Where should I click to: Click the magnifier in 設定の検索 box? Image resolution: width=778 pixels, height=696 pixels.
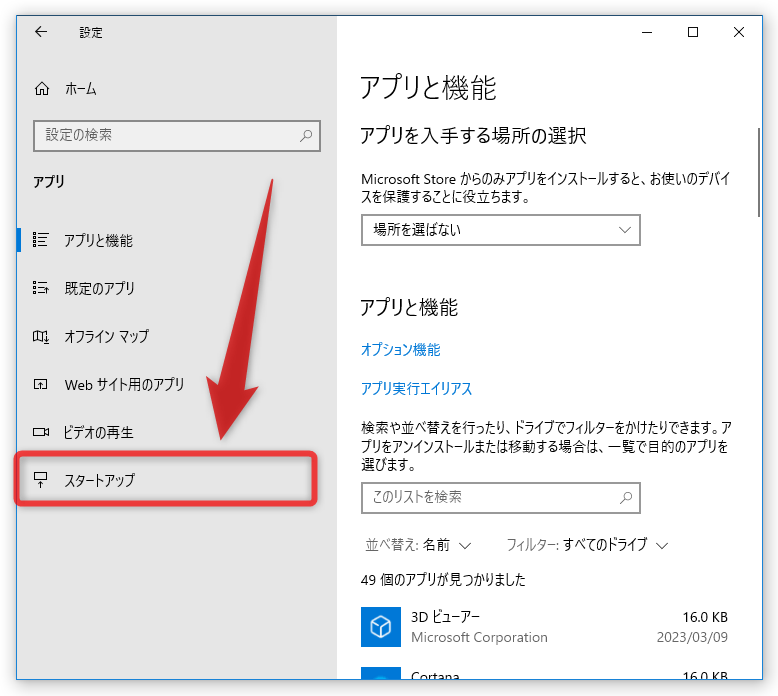click(x=306, y=135)
